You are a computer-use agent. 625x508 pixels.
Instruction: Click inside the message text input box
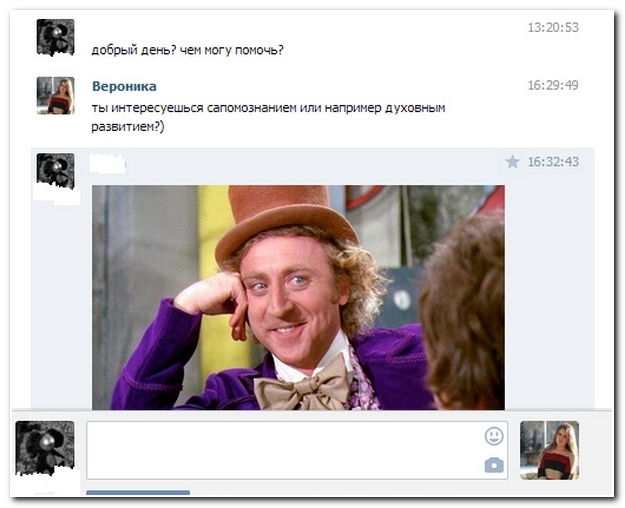[297, 450]
